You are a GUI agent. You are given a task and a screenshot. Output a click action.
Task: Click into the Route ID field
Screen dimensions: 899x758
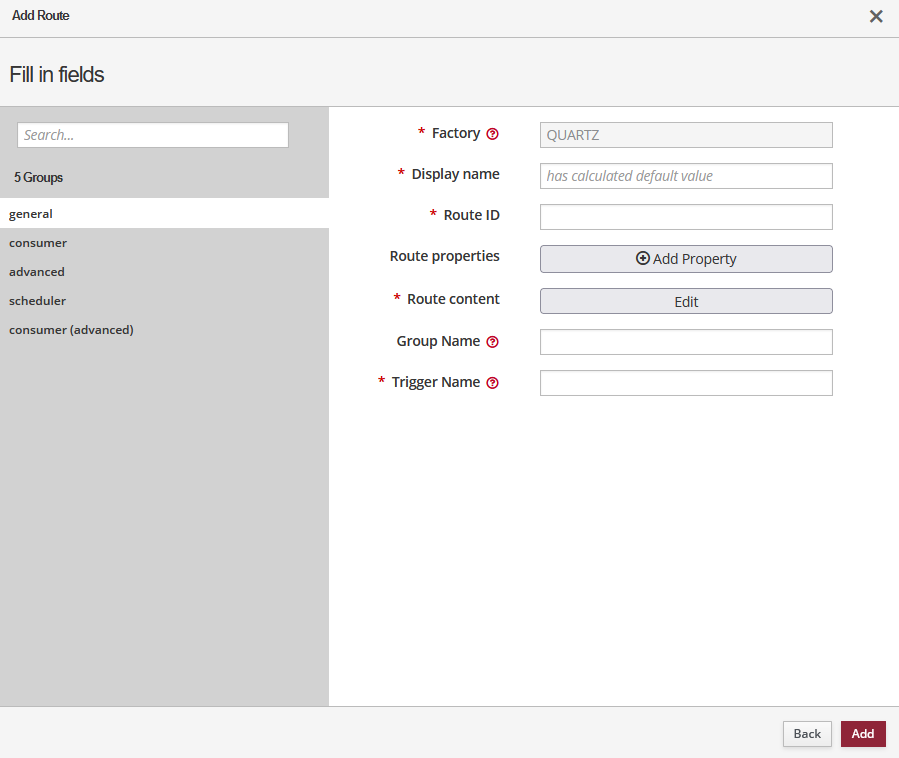click(x=686, y=217)
